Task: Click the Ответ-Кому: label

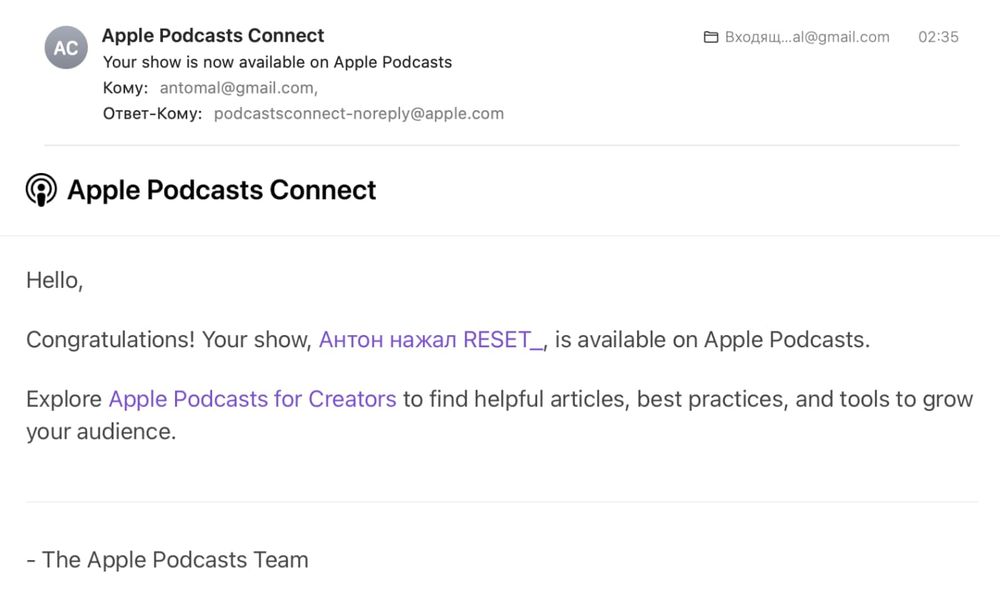Action: 152,113
